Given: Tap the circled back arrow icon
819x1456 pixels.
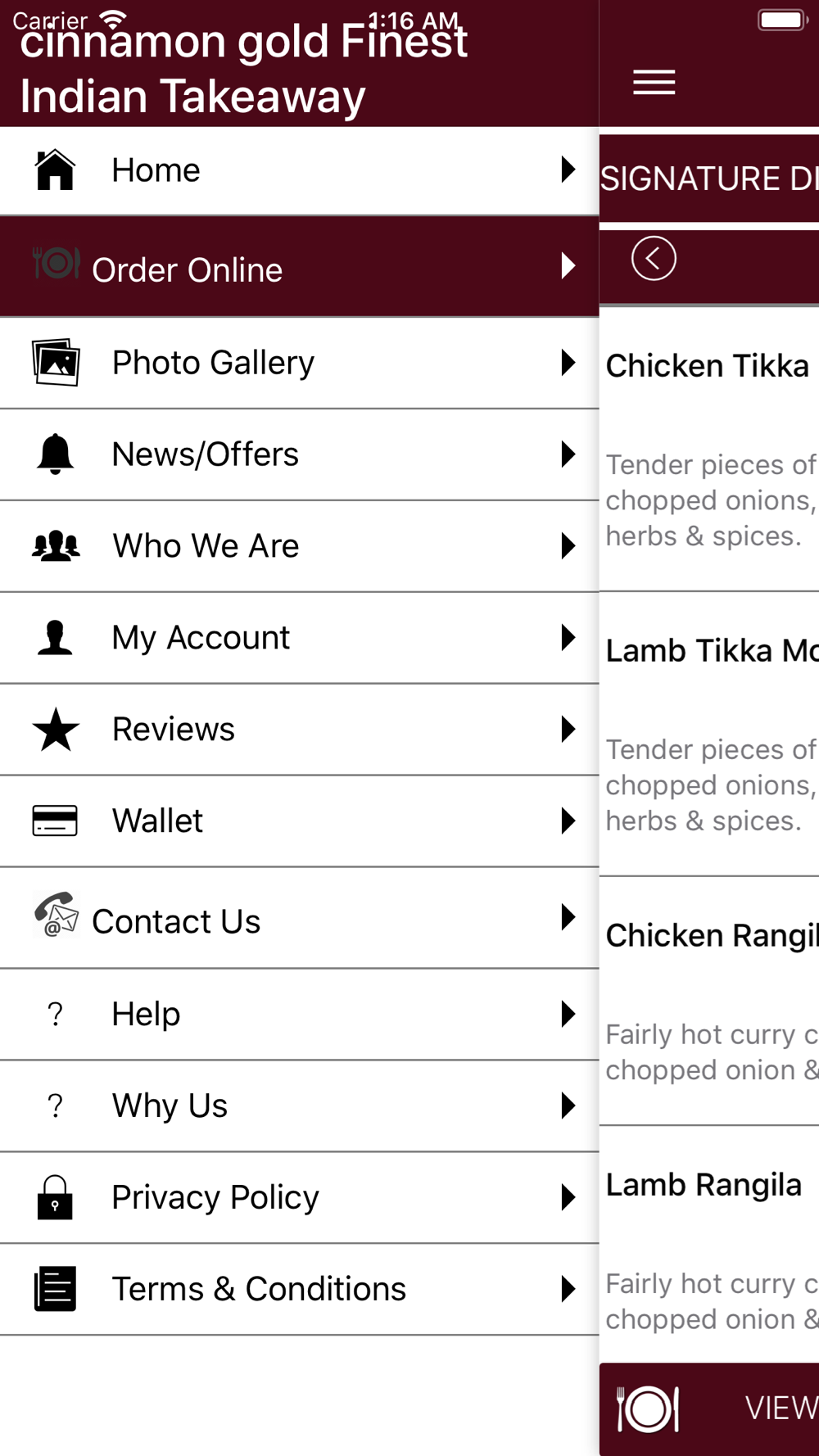Looking at the screenshot, I should pos(654,259).
